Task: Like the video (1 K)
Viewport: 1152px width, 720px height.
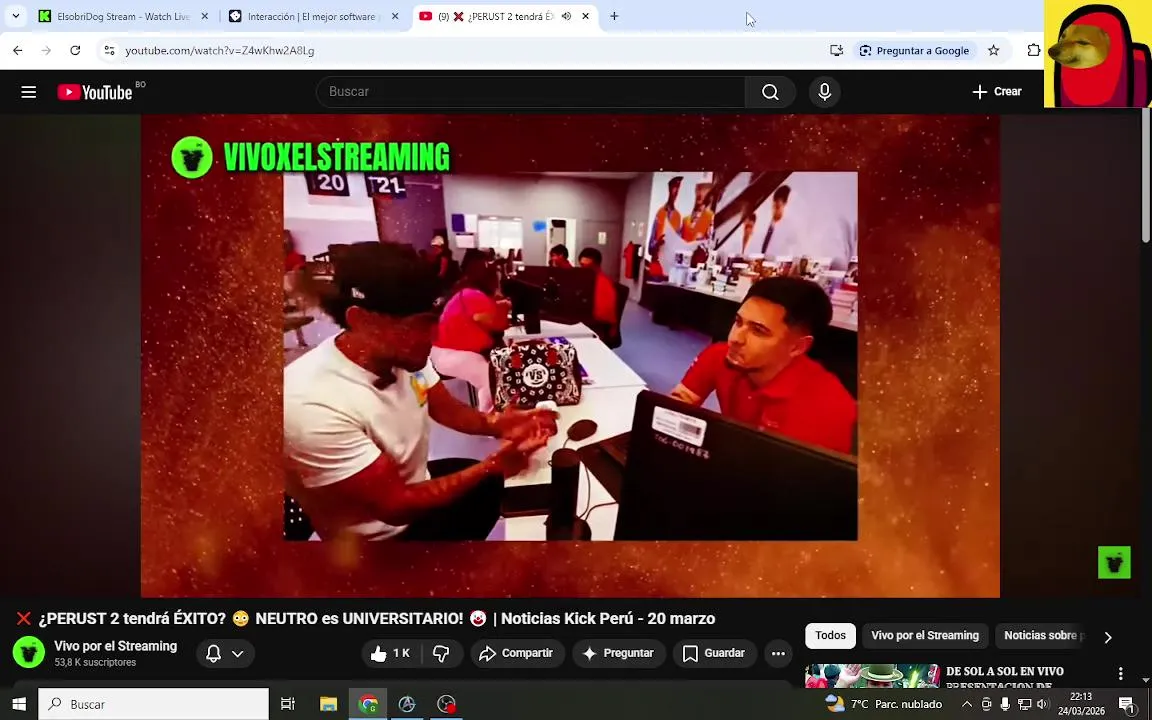Action: tap(391, 653)
